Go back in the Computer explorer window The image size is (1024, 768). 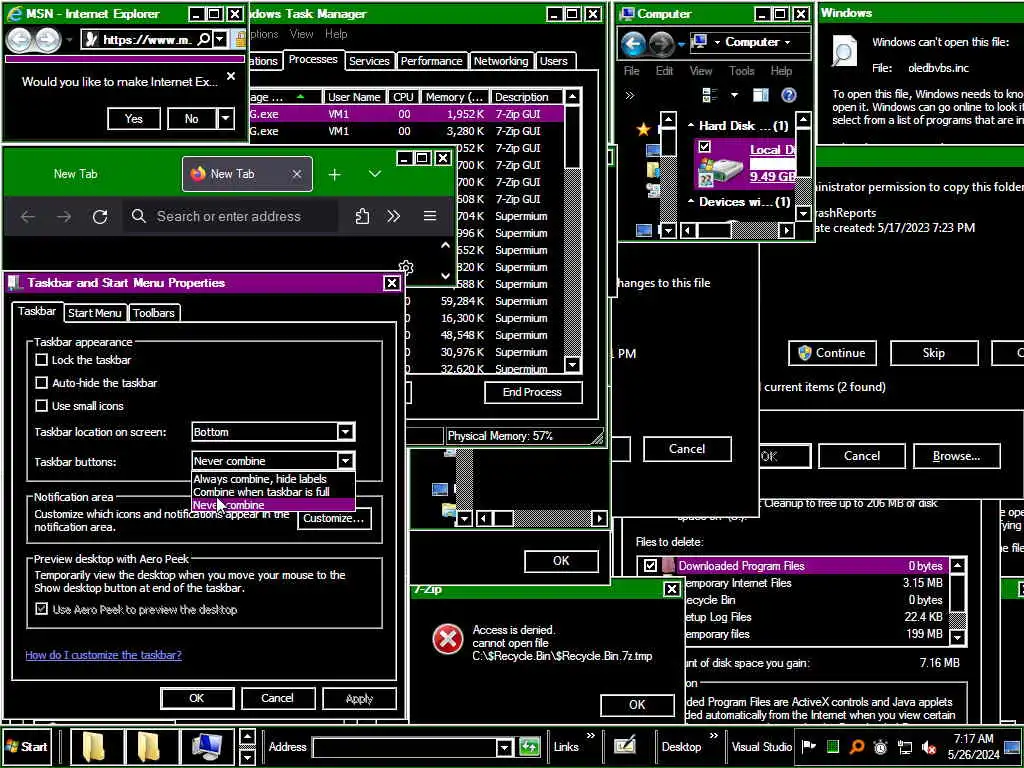click(633, 44)
